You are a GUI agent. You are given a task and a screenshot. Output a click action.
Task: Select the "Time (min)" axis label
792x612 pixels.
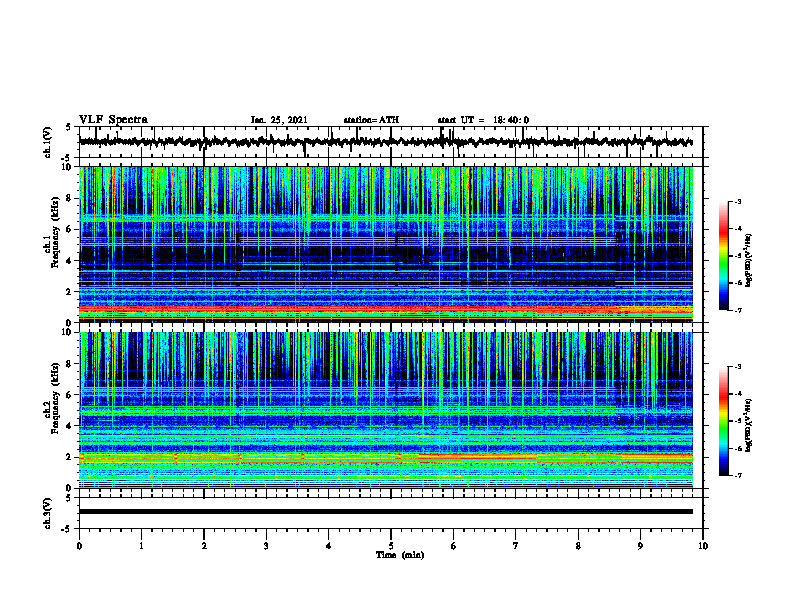point(400,555)
